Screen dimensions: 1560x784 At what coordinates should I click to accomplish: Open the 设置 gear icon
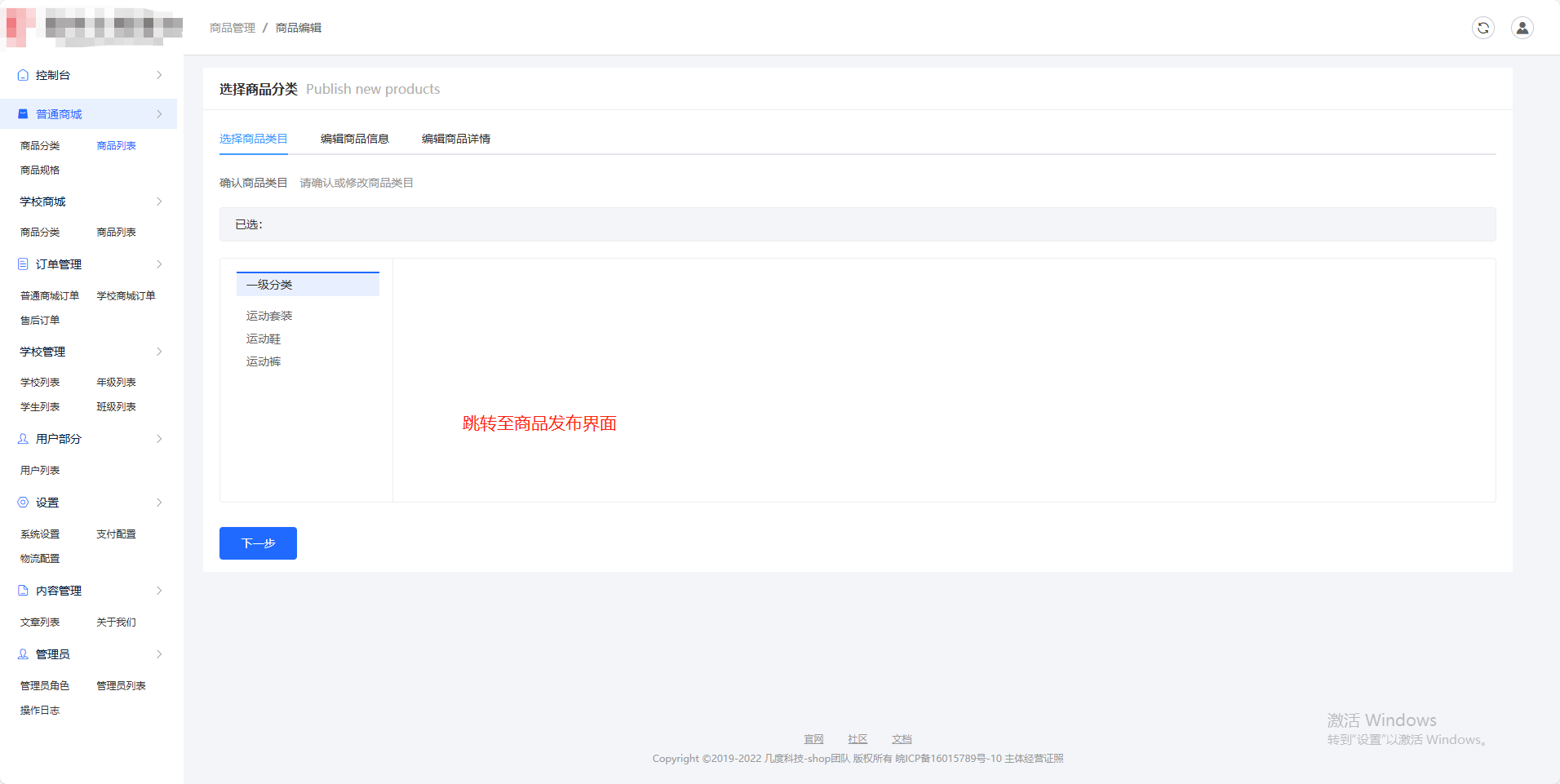pos(23,502)
